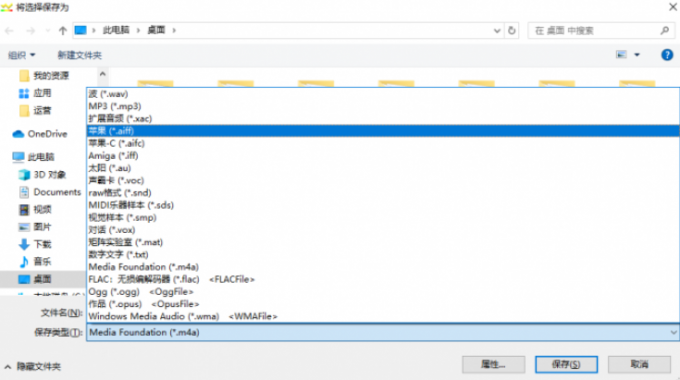Click the 保存(S) button
This screenshot has width=680, height=380.
pos(566,364)
